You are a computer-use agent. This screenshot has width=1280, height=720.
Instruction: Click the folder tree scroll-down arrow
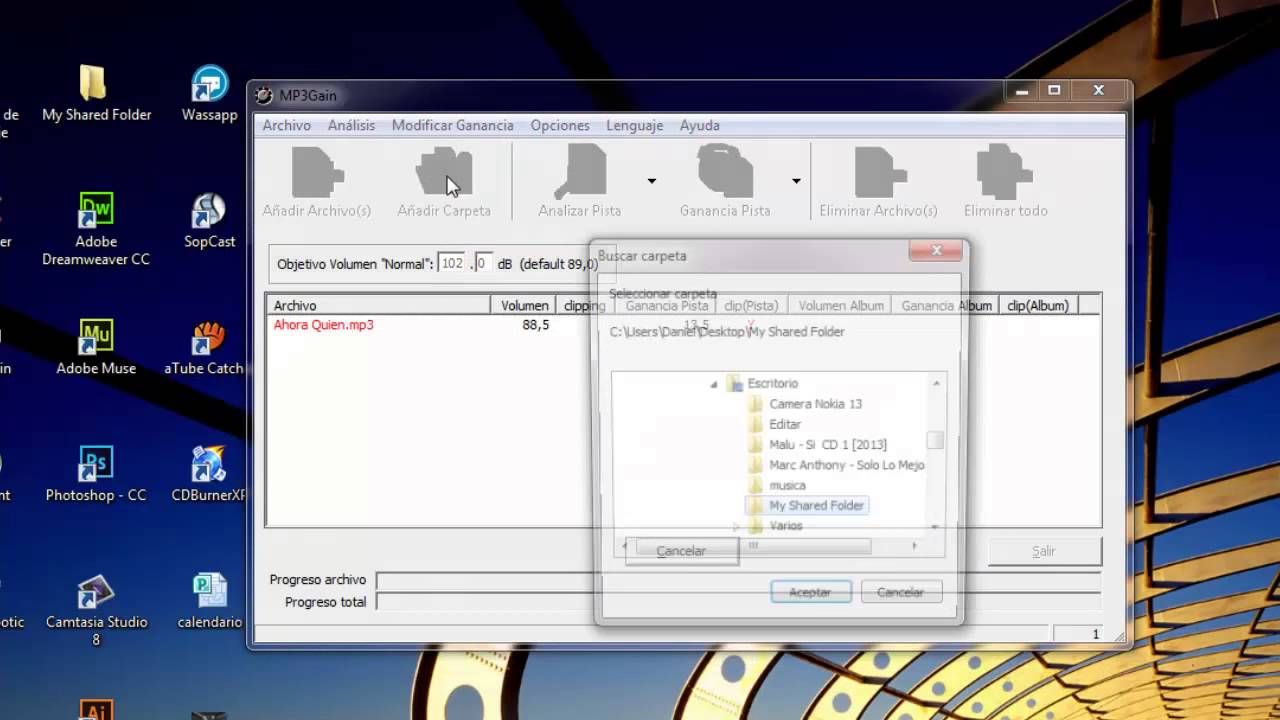point(936,526)
